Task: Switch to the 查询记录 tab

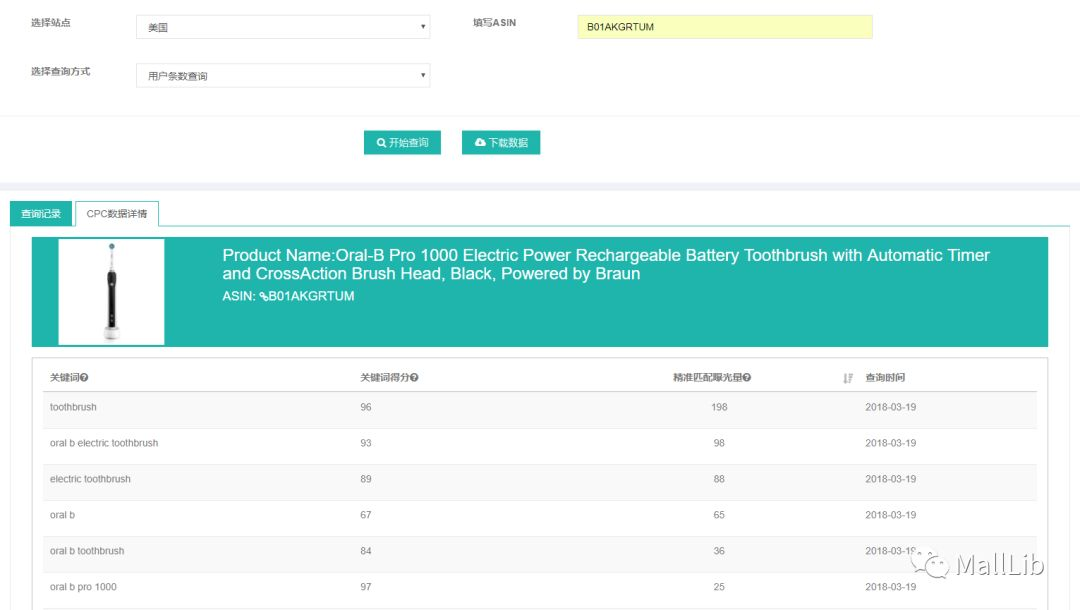Action: click(x=41, y=213)
